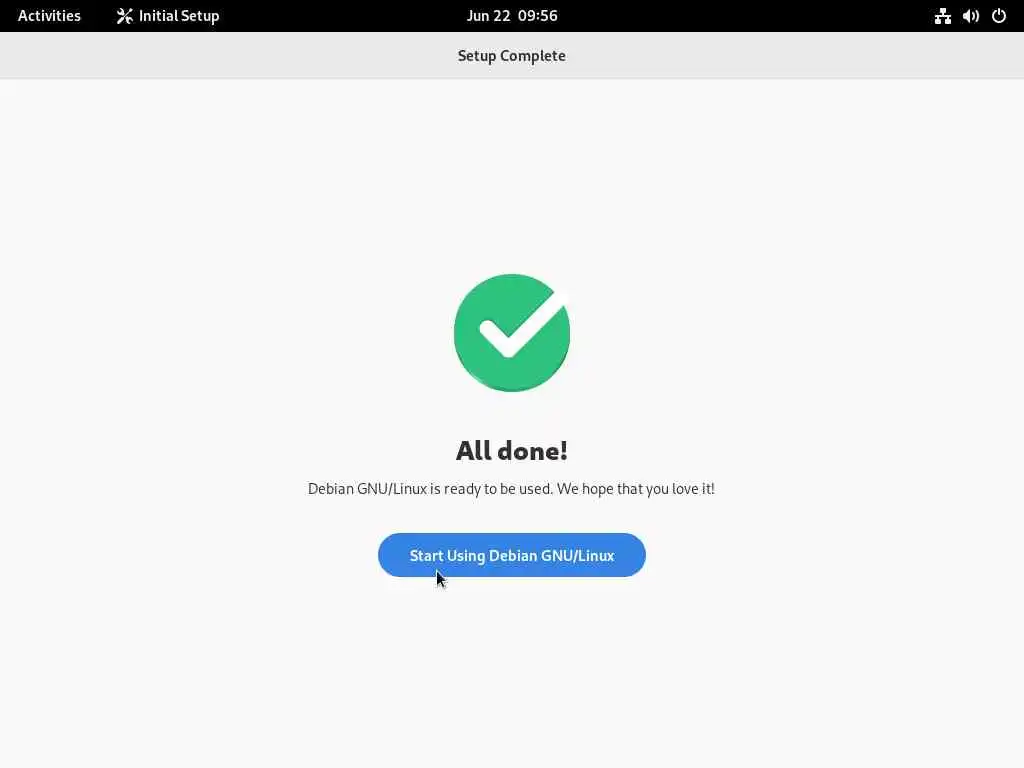The height and width of the screenshot is (768, 1024).
Task: Click the word 'Setup' in Initial Setup label
Action: (200, 16)
